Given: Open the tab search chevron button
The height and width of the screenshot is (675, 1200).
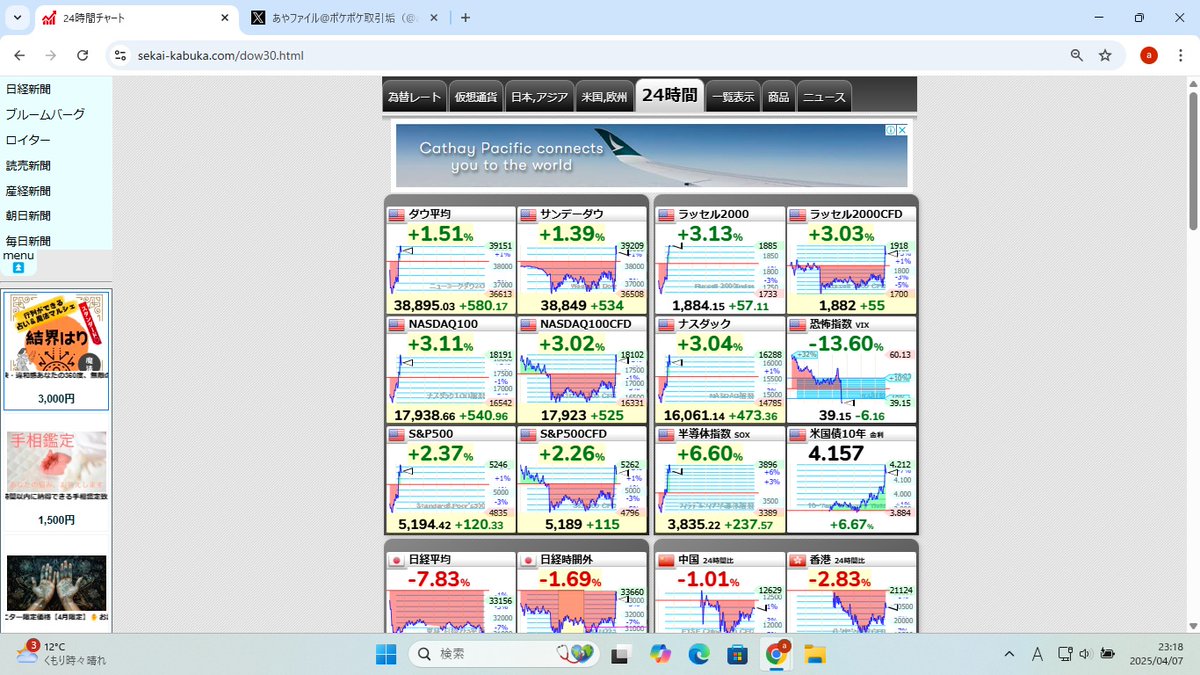Looking at the screenshot, I should click(x=18, y=18).
